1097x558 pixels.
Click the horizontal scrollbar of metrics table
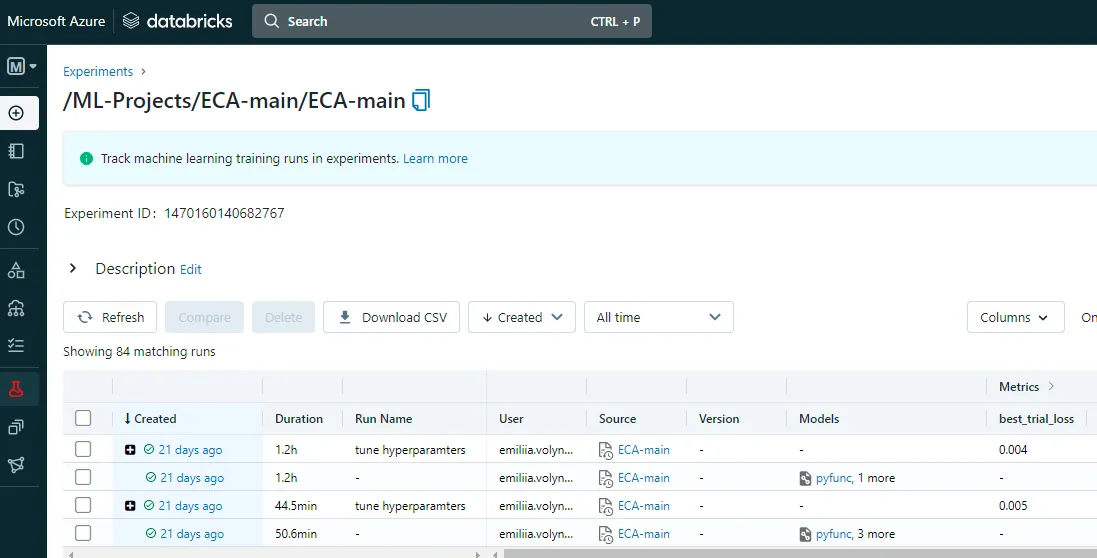(799, 554)
